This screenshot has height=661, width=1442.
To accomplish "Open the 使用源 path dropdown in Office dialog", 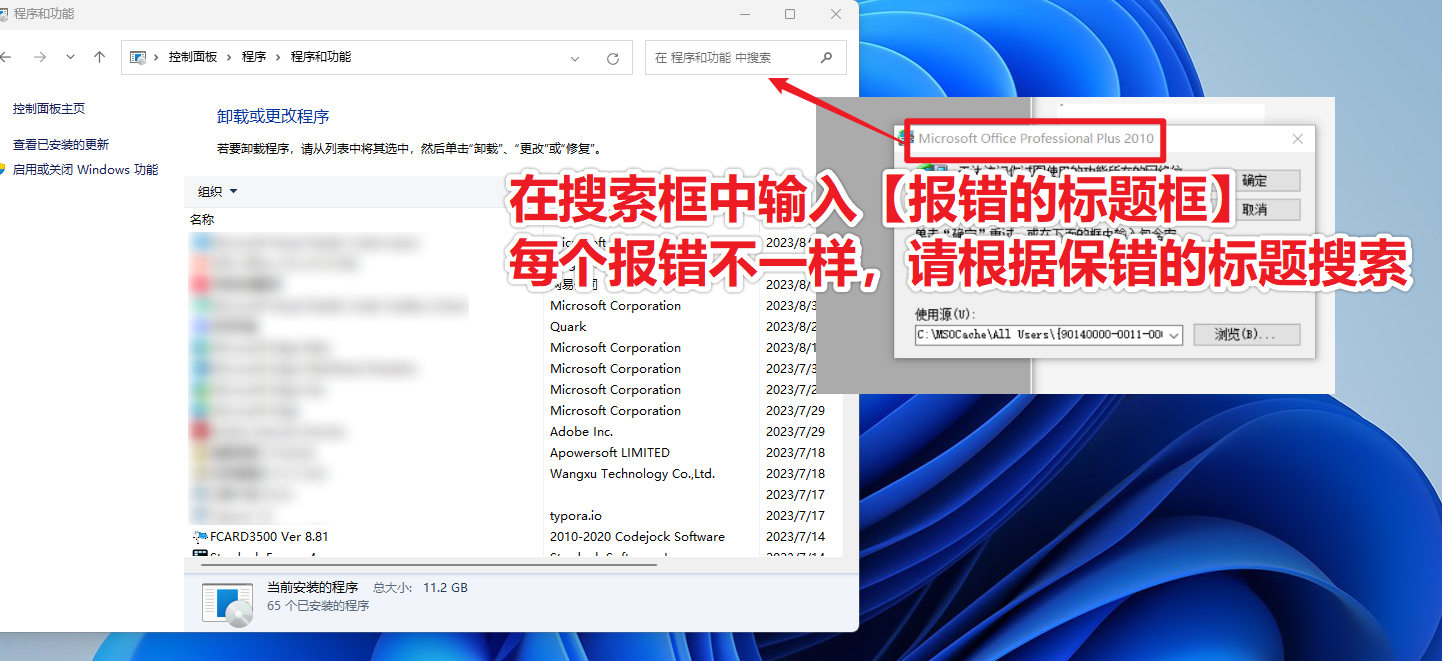I will point(1175,335).
